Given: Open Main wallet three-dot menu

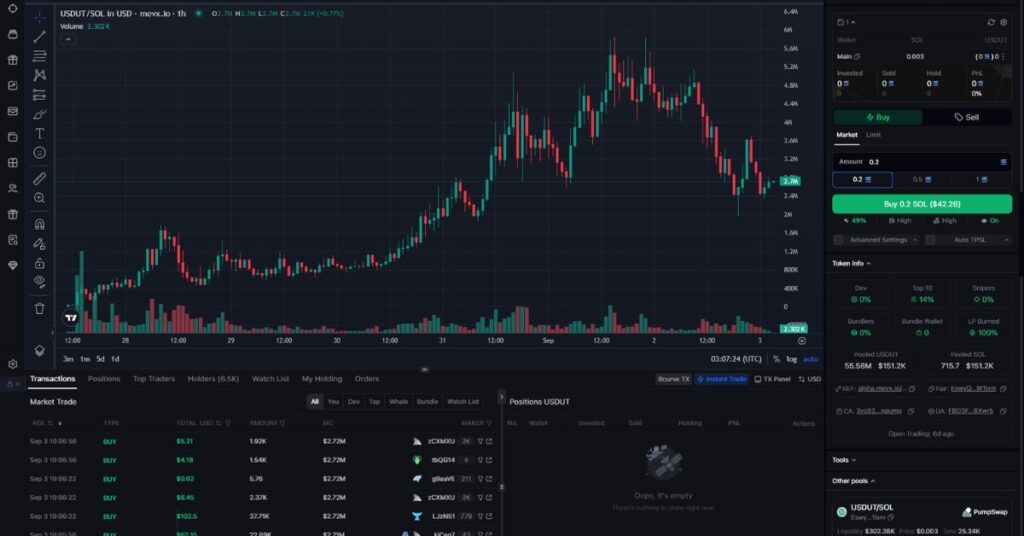Looking at the screenshot, I should (x=1004, y=57).
